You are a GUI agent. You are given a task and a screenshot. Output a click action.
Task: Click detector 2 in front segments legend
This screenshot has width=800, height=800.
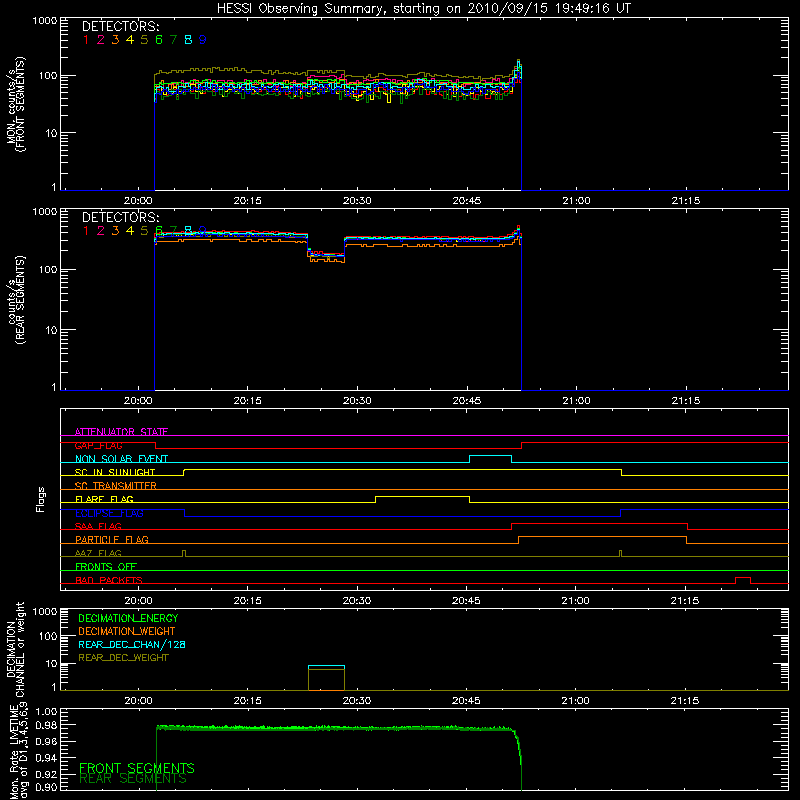[101, 40]
